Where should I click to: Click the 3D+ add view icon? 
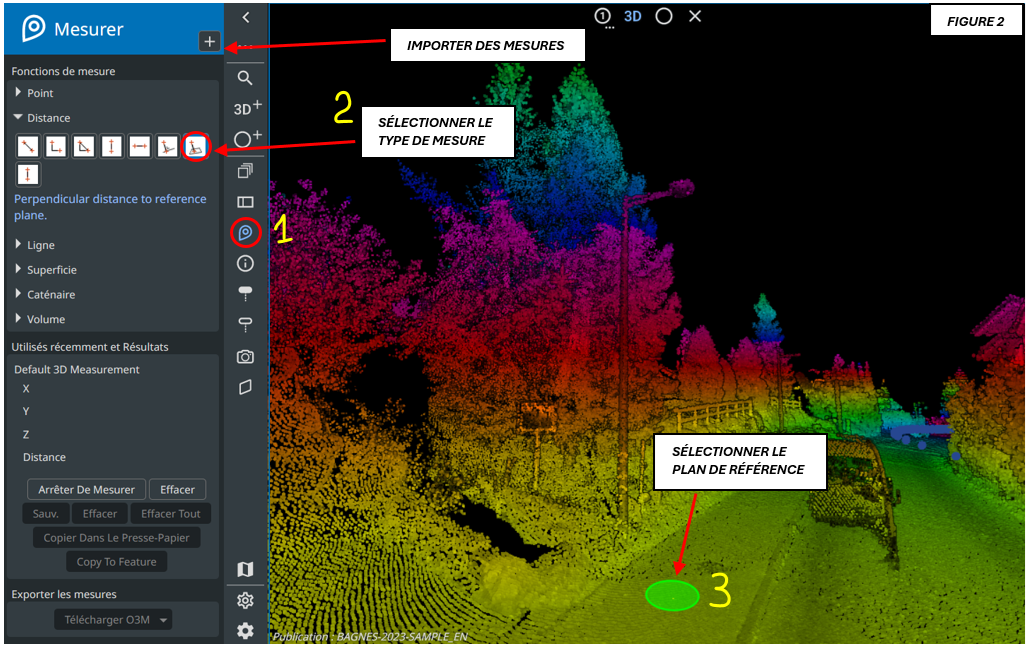point(247,108)
